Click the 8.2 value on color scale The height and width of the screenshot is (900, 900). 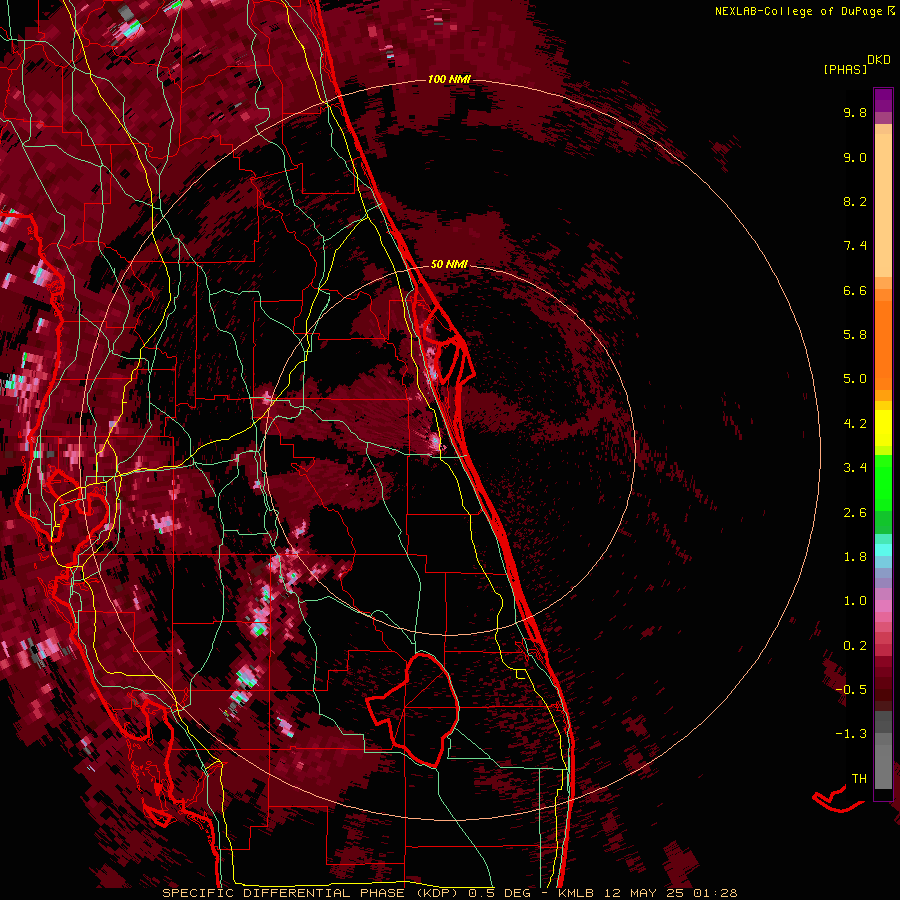point(855,201)
